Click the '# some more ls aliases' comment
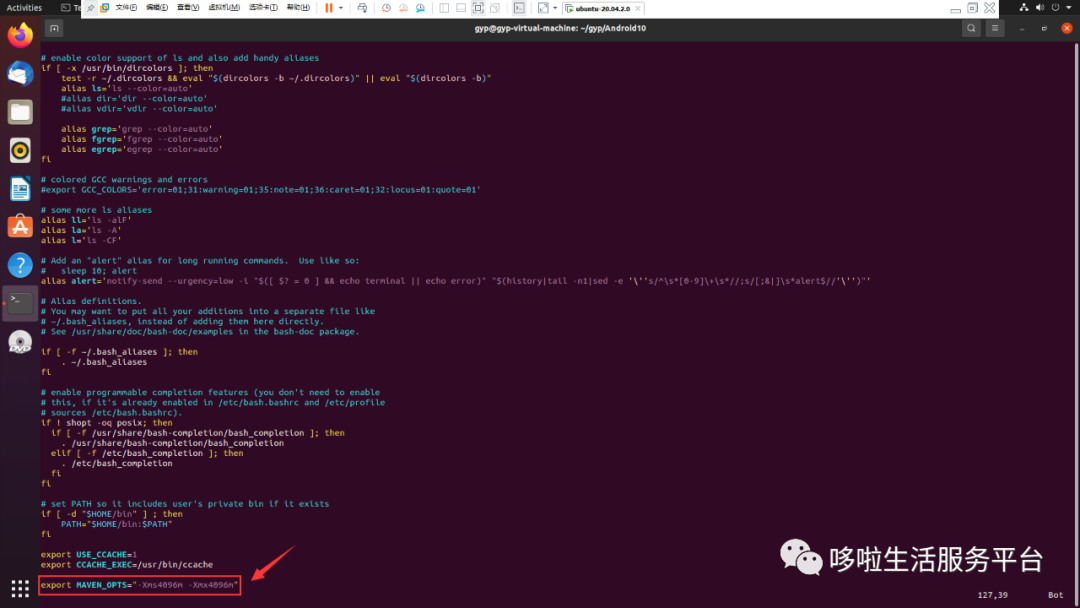 (96, 210)
